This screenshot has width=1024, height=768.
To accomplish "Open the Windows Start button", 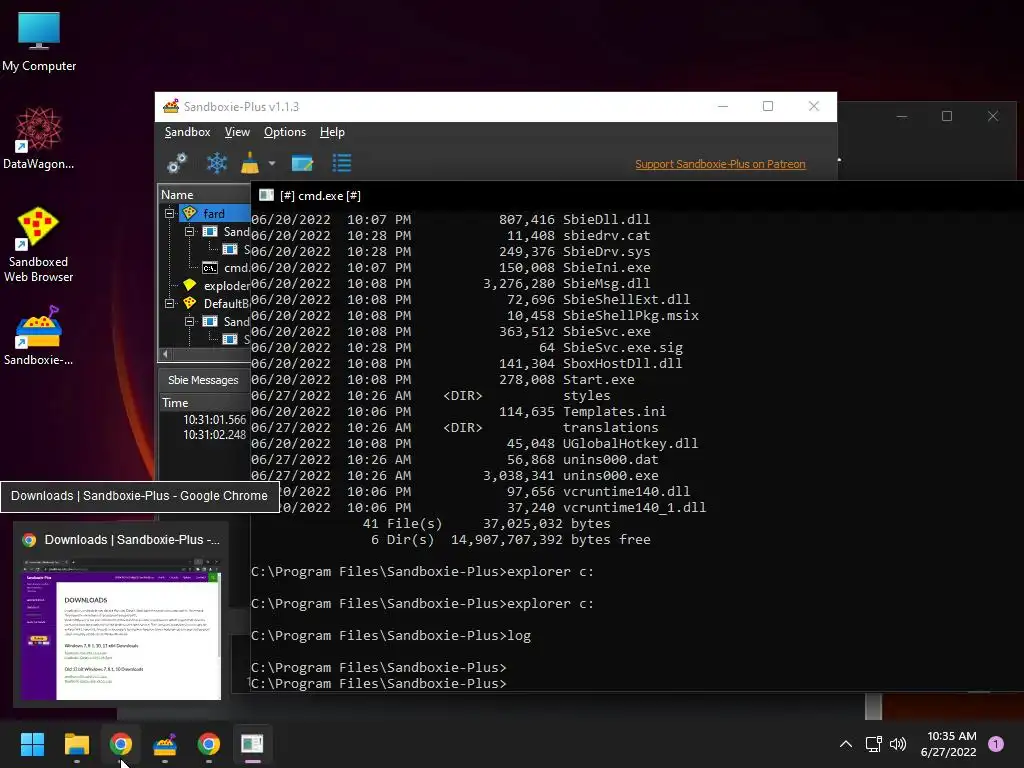I will coord(32,744).
